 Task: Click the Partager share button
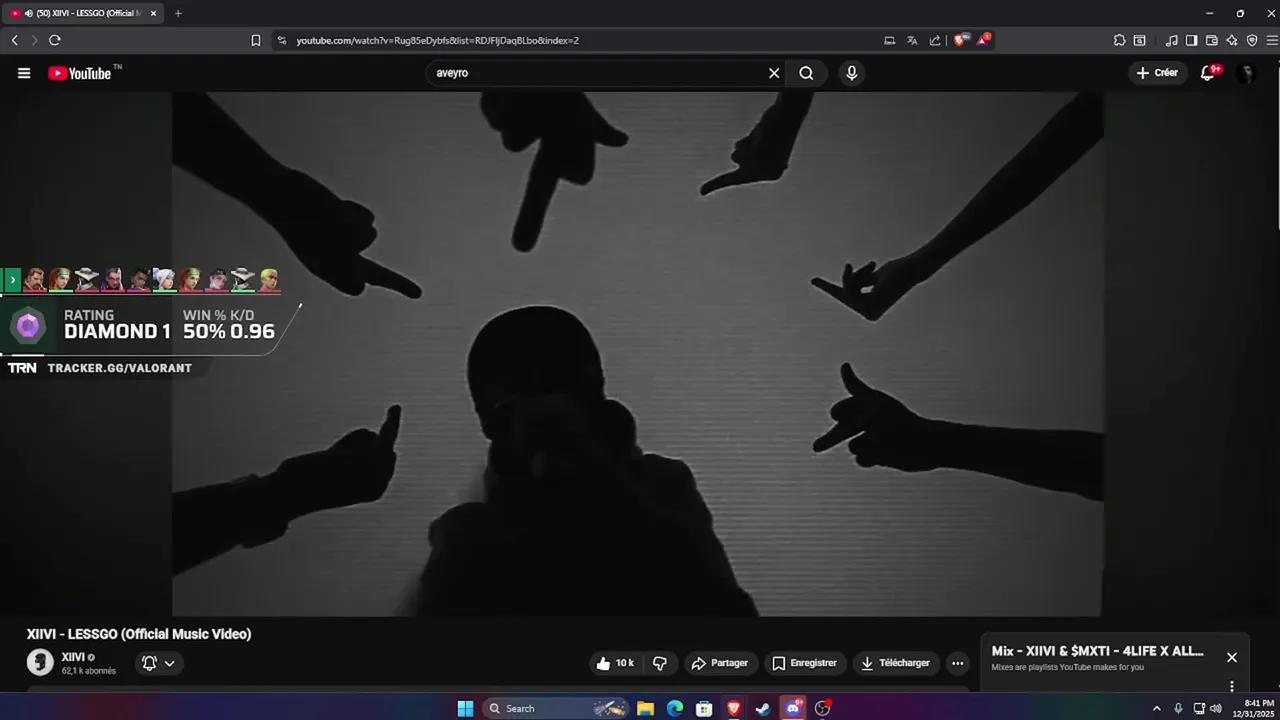(720, 663)
